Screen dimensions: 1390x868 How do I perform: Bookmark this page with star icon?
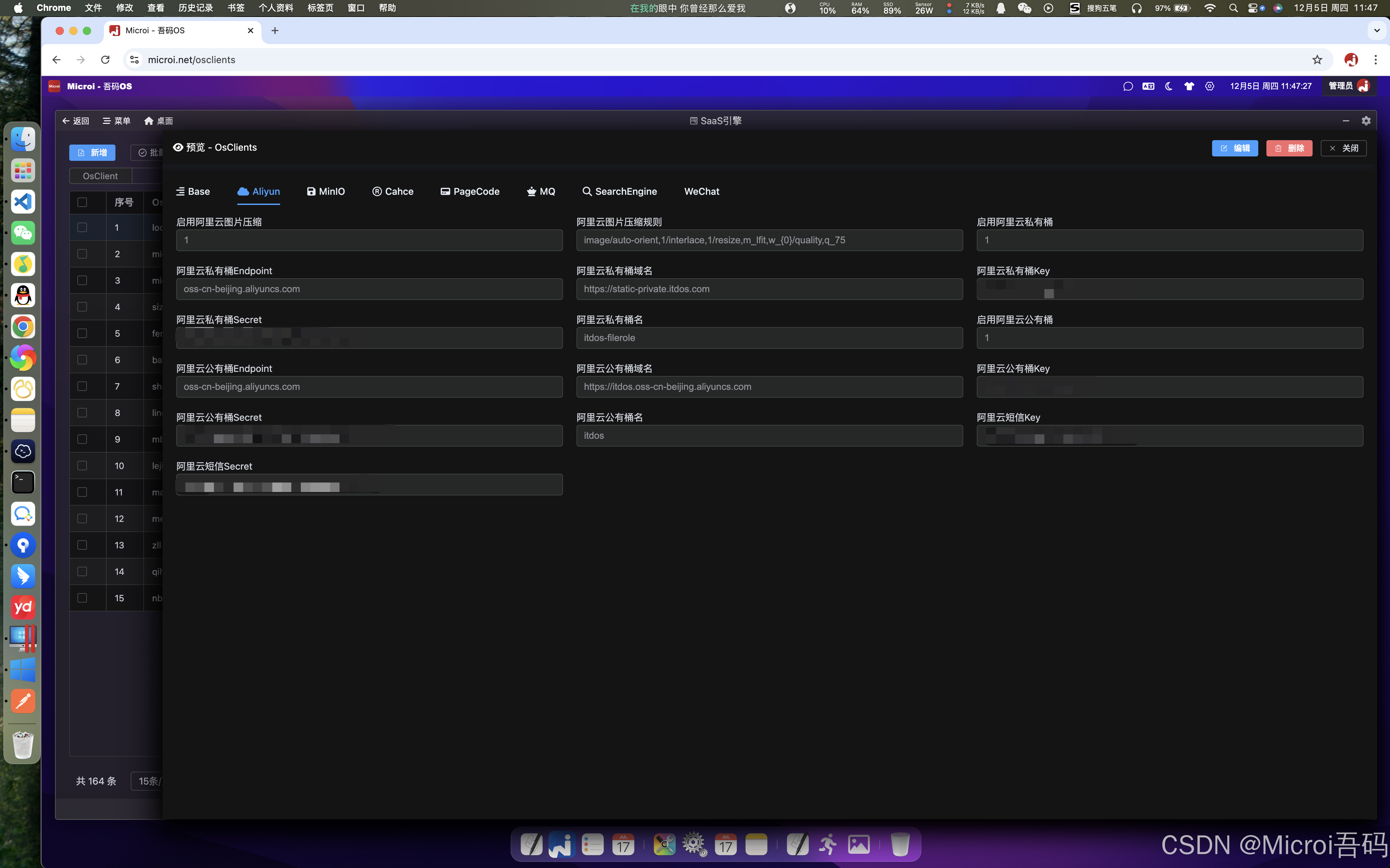pos(1317,60)
